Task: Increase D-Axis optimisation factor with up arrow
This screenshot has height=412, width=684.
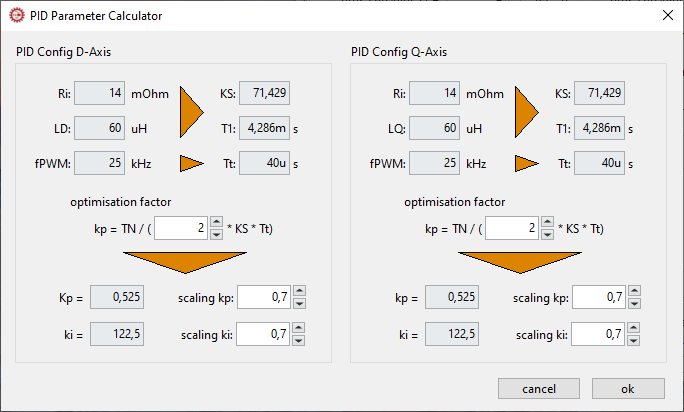Action: click(216, 222)
